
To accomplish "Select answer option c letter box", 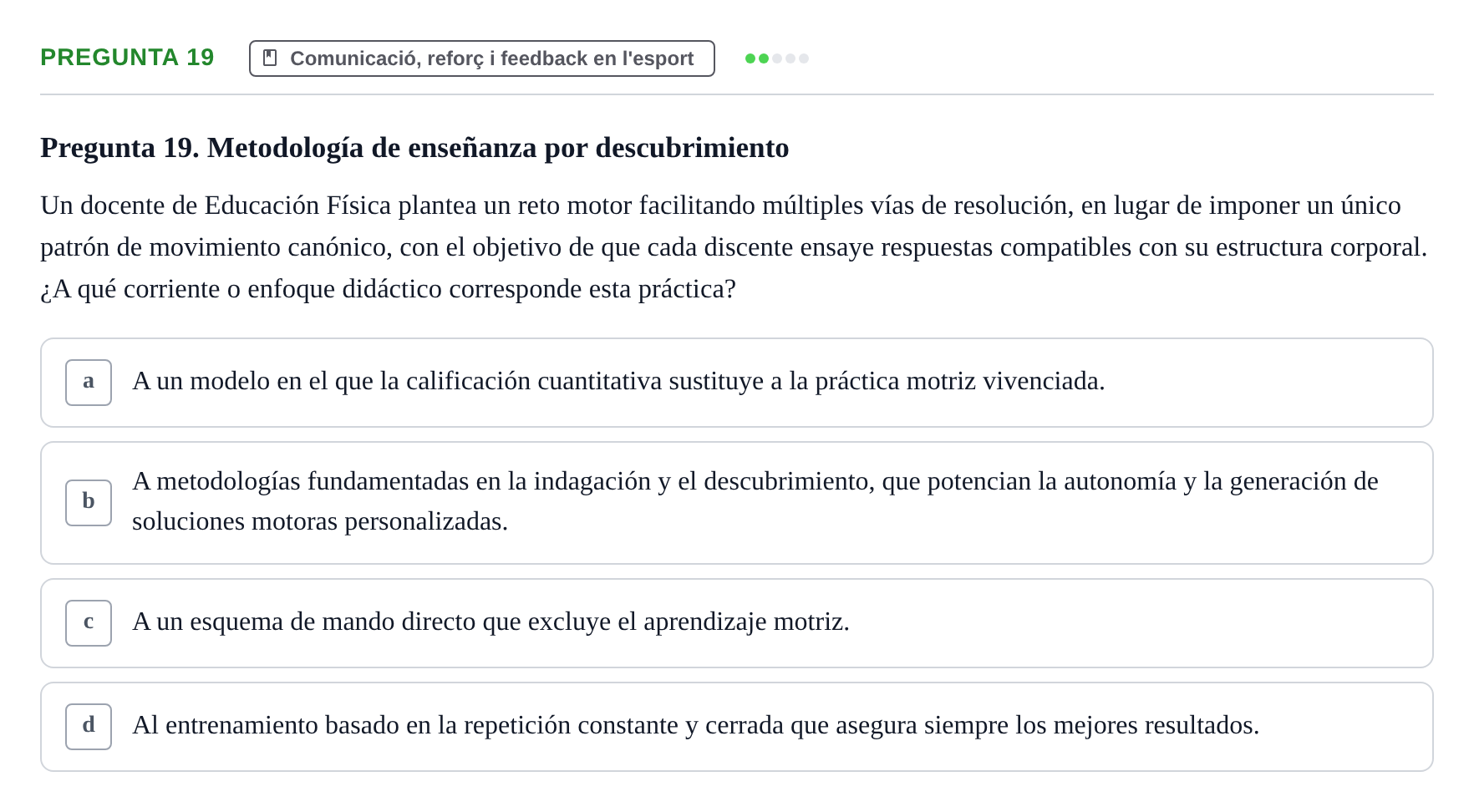I will [x=89, y=623].
